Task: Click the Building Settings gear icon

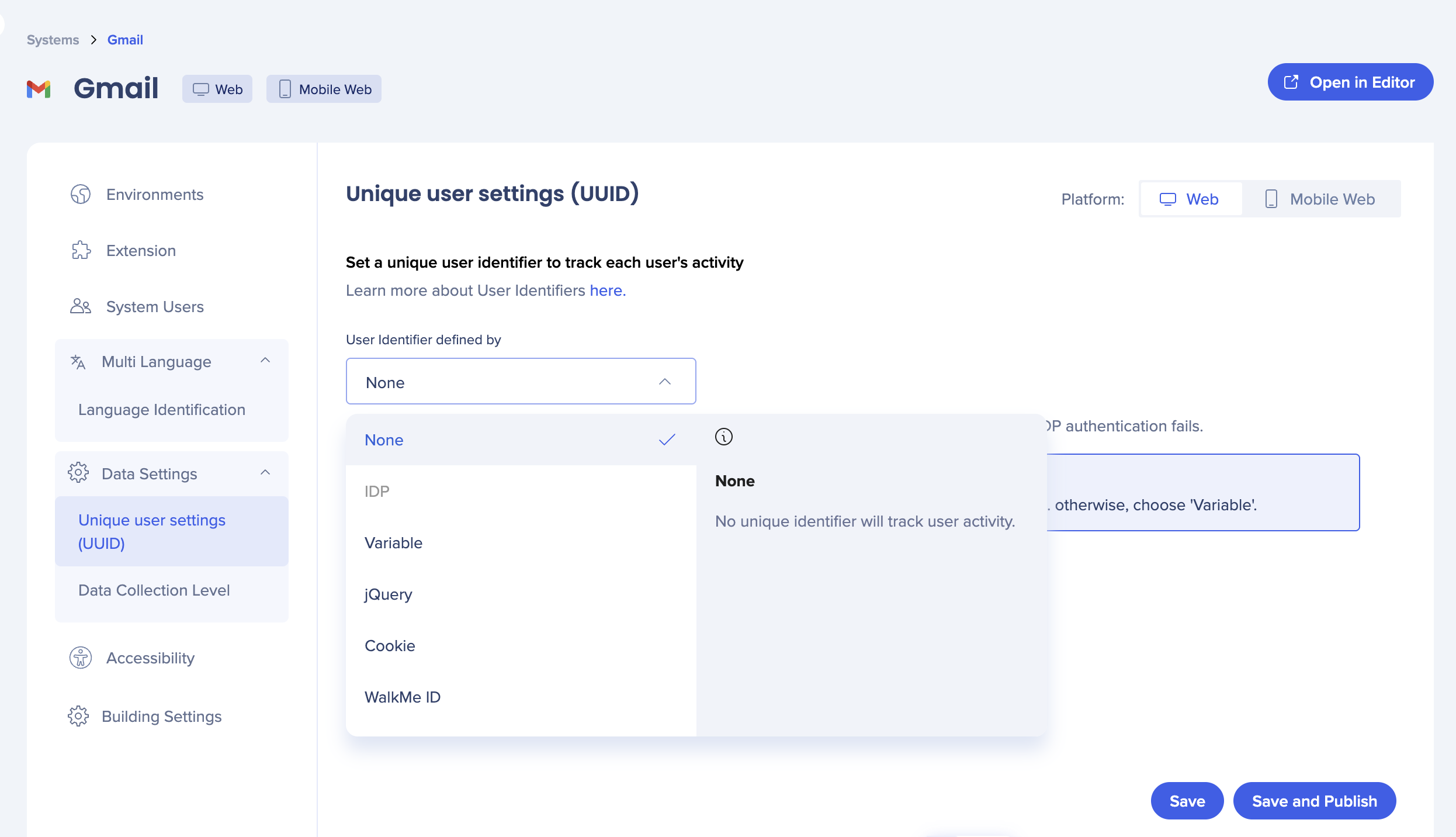Action: (78, 716)
